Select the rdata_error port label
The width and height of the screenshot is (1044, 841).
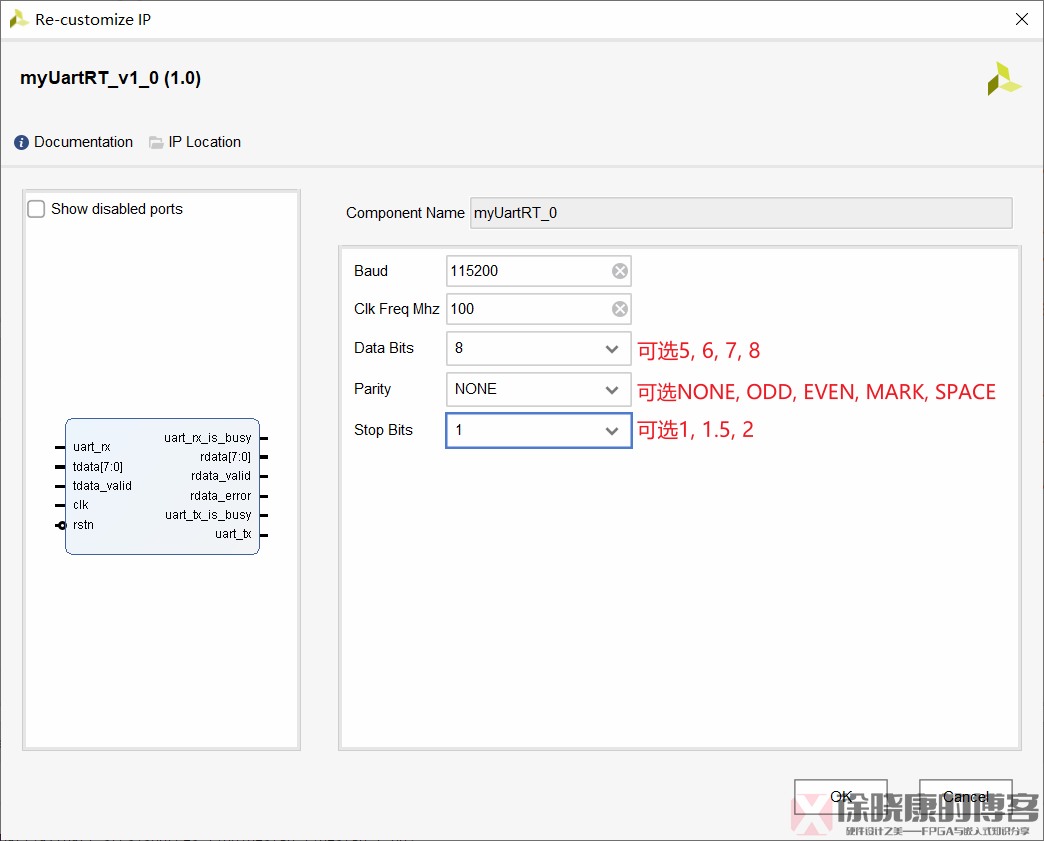click(x=220, y=495)
